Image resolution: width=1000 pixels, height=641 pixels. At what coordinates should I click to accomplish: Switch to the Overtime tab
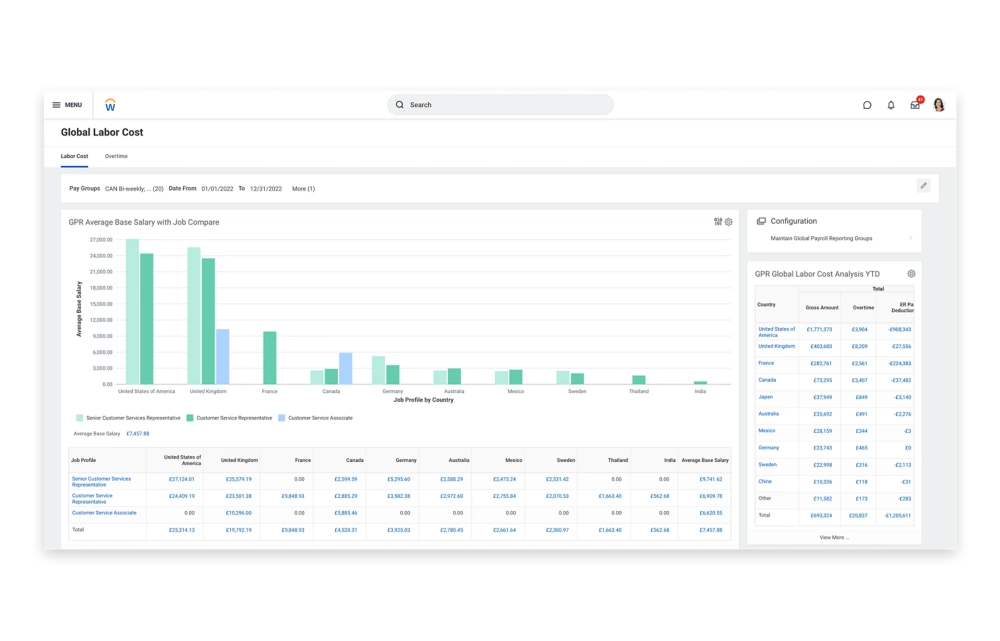116,156
